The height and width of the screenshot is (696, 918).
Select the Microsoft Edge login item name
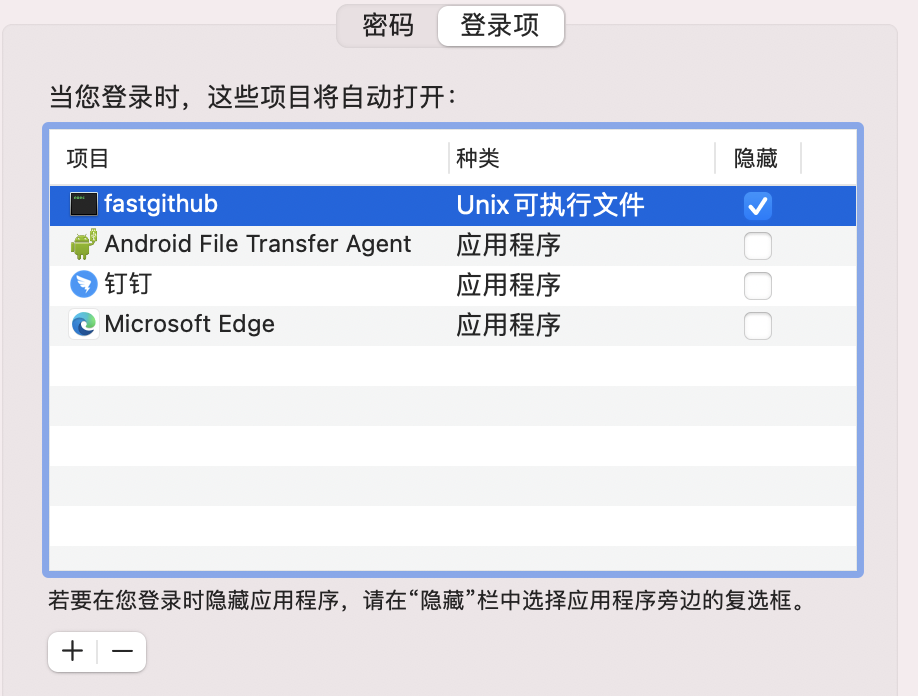190,325
